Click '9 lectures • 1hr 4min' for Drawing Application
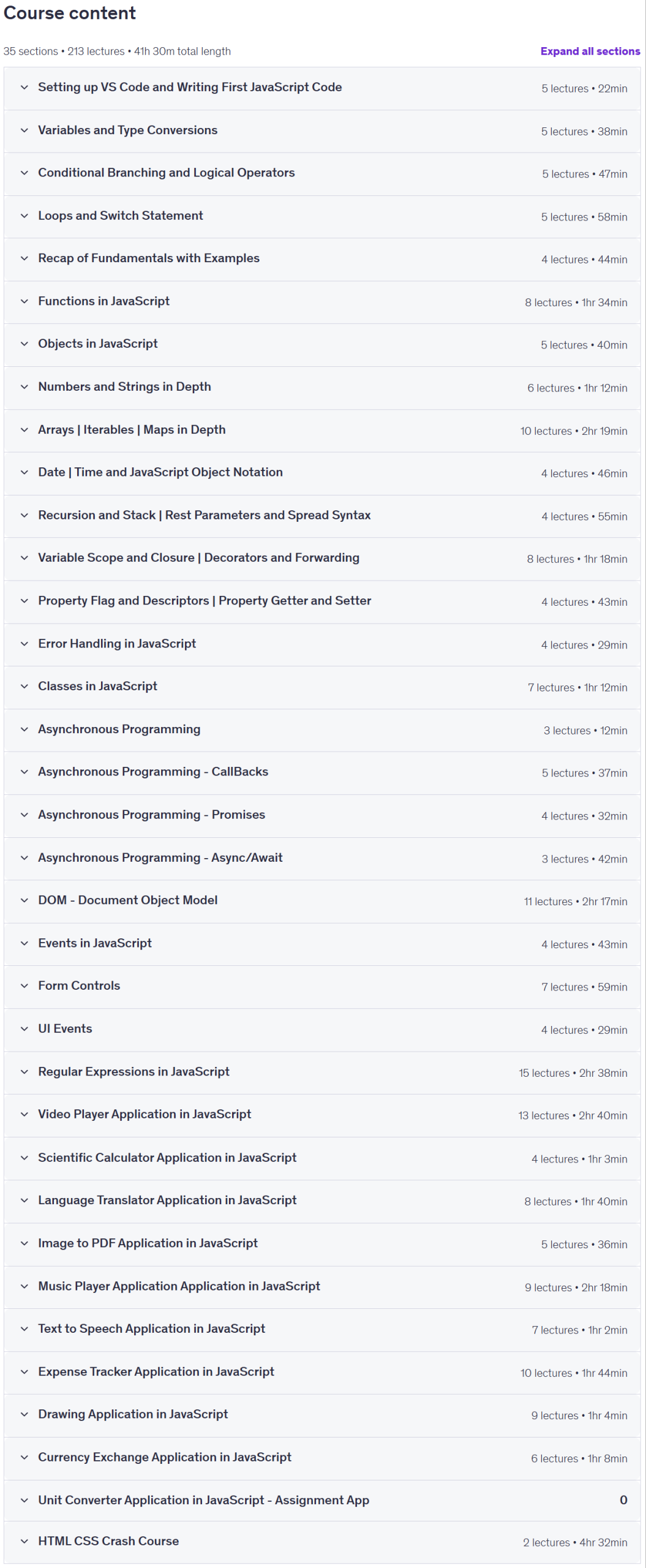The image size is (646, 1568). pos(579,1415)
